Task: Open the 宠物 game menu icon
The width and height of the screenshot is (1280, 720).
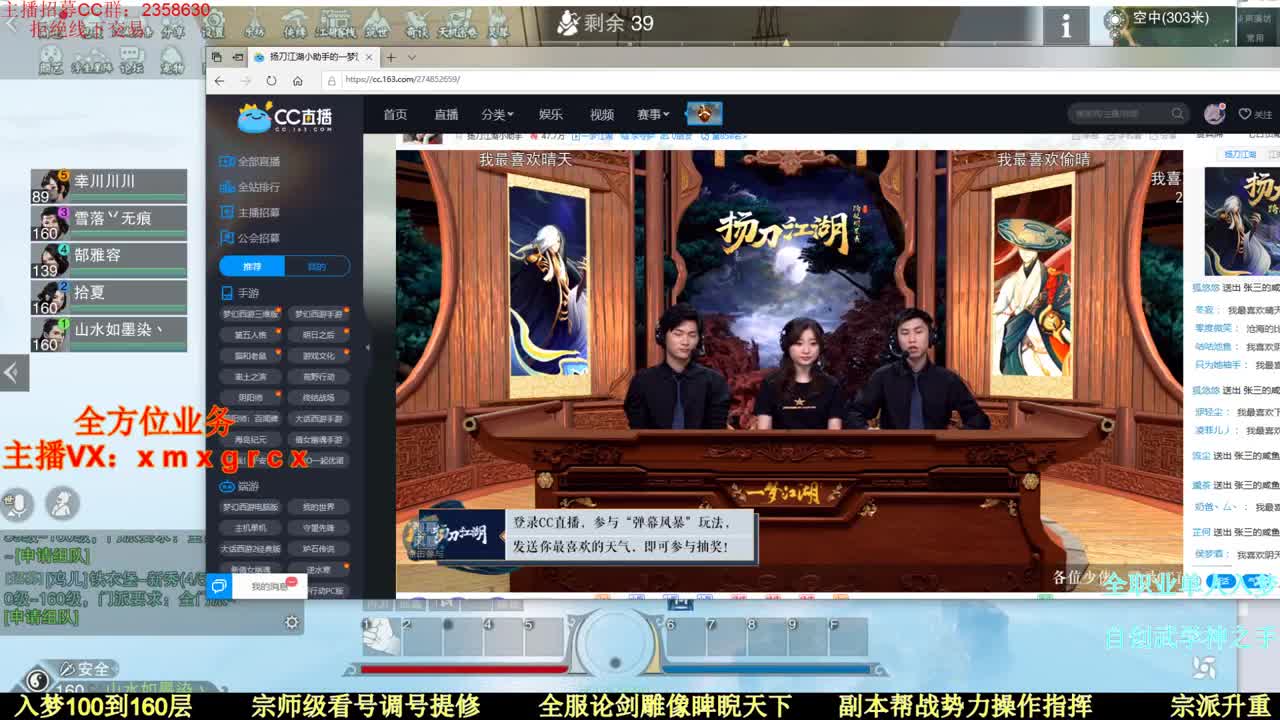Action: (x=172, y=61)
